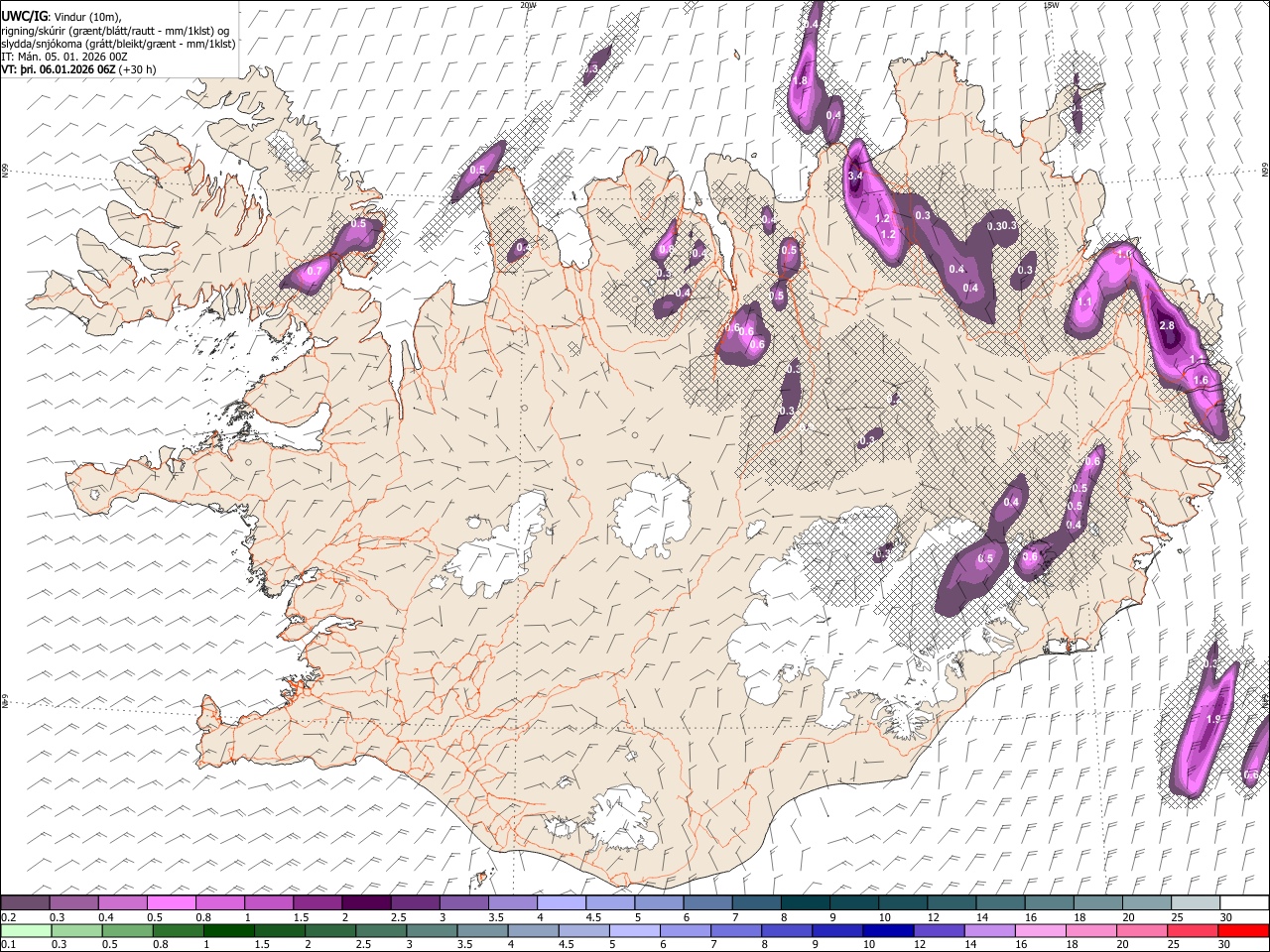Image resolution: width=1270 pixels, height=952 pixels.
Task: Click the 0.1 label in bottom legend
Action: (7, 945)
